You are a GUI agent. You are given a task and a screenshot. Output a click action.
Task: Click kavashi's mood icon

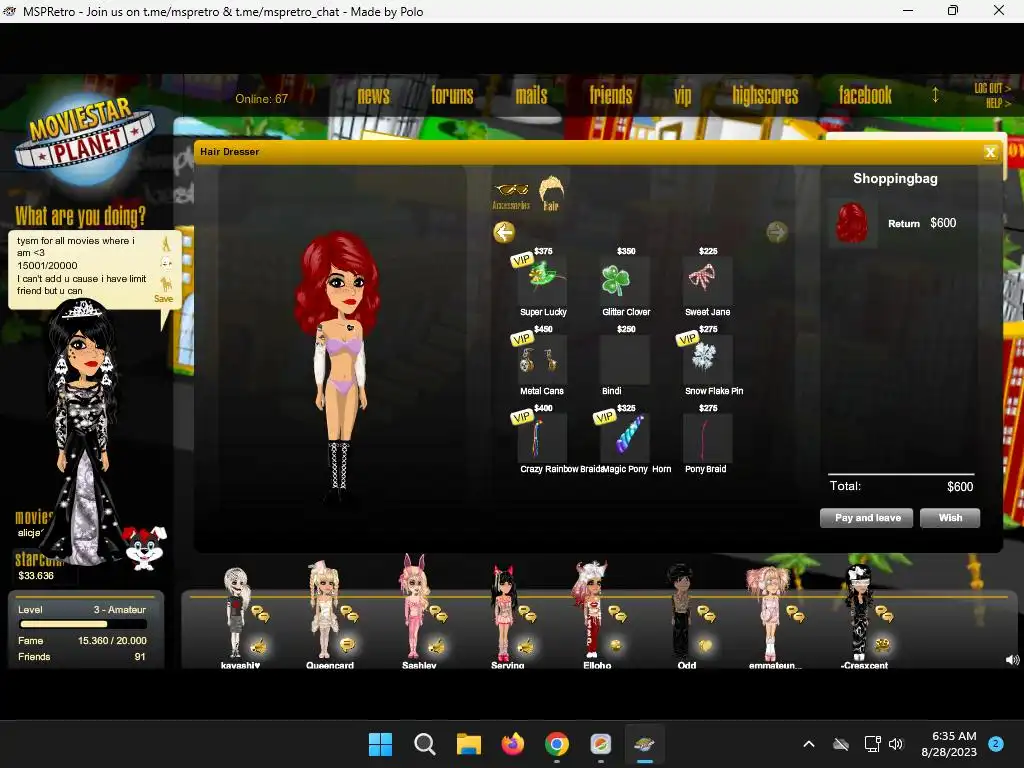tap(259, 647)
